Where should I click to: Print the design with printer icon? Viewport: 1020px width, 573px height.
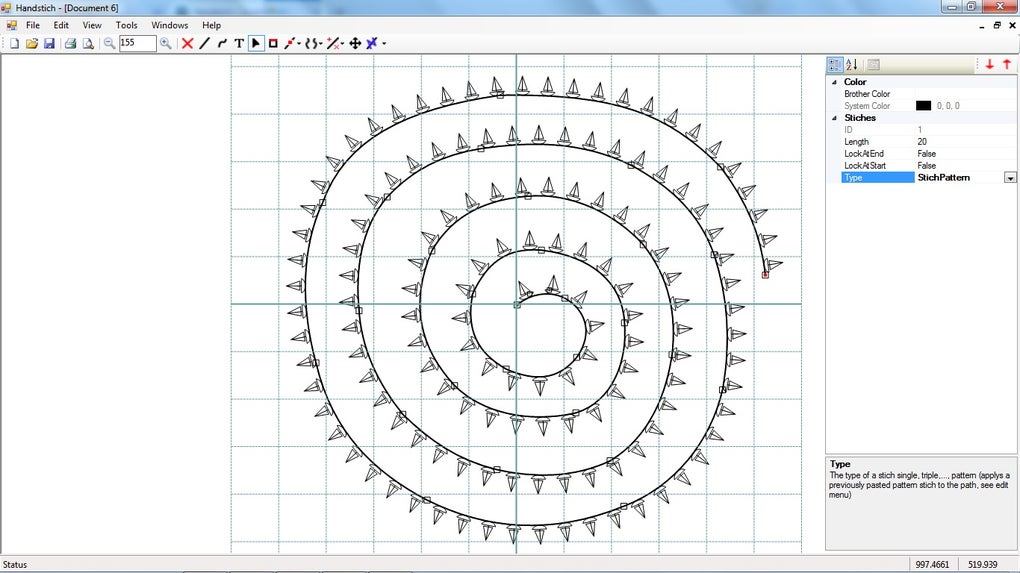pyautogui.click(x=70, y=44)
